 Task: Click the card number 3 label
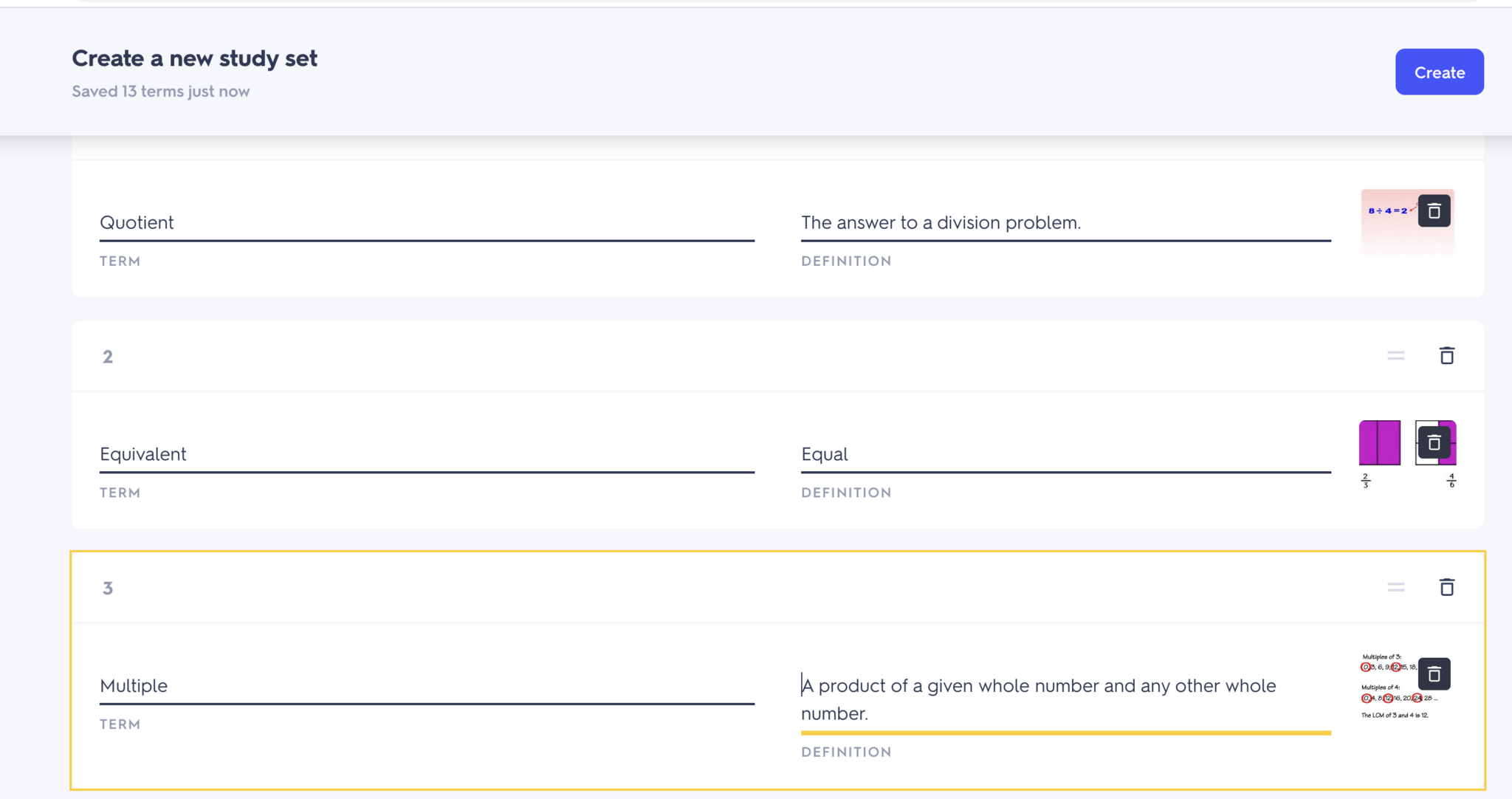[108, 589]
